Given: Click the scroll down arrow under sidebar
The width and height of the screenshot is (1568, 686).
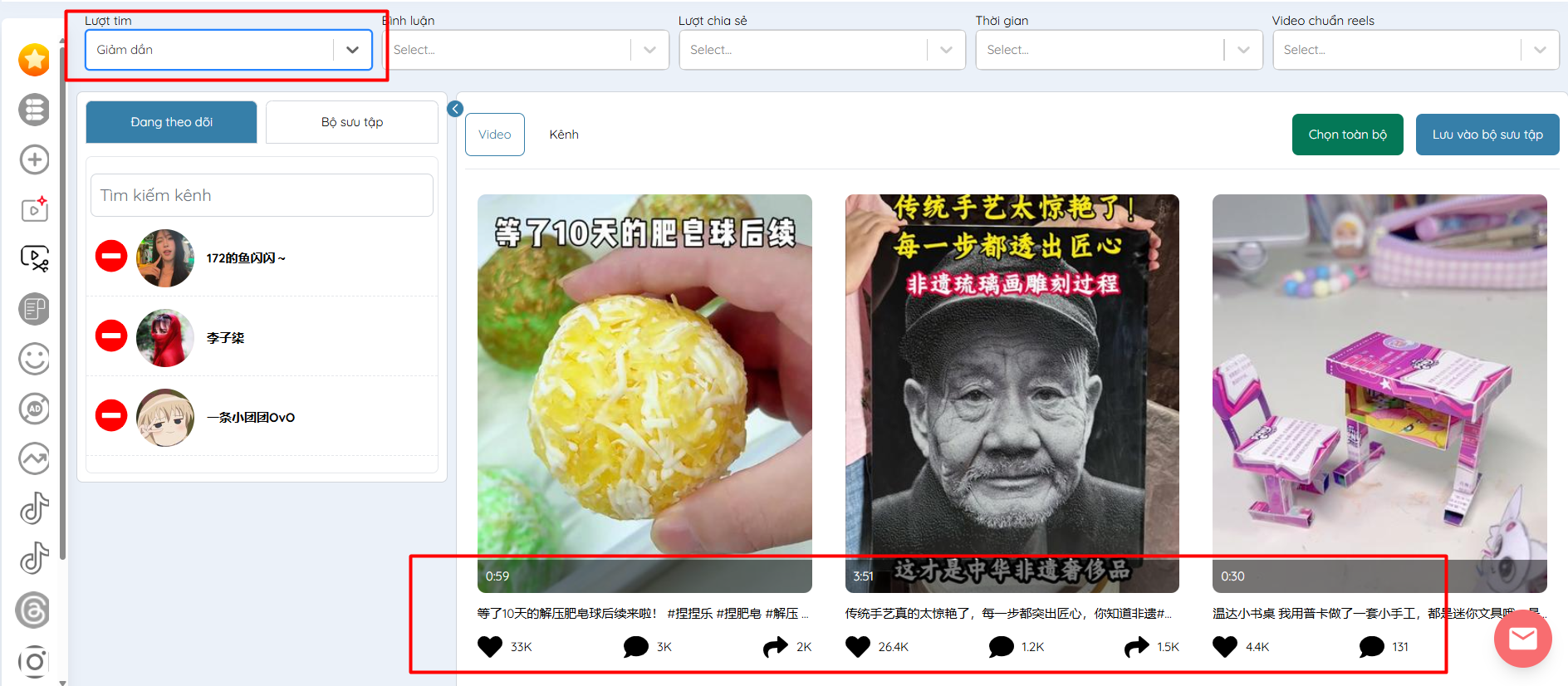Looking at the screenshot, I should click(x=63, y=683).
